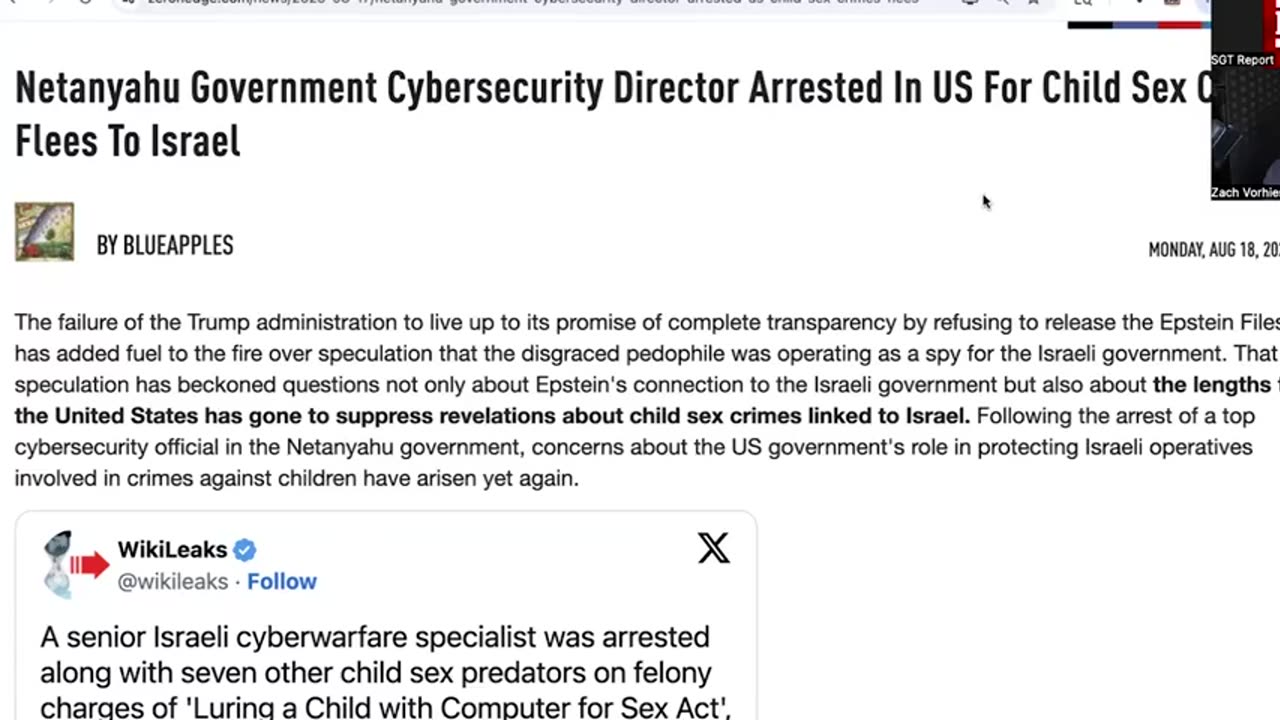Click the black-blue-red striped banner bar
Image resolution: width=1280 pixels, height=720 pixels.
pyautogui.click(x=1139, y=24)
